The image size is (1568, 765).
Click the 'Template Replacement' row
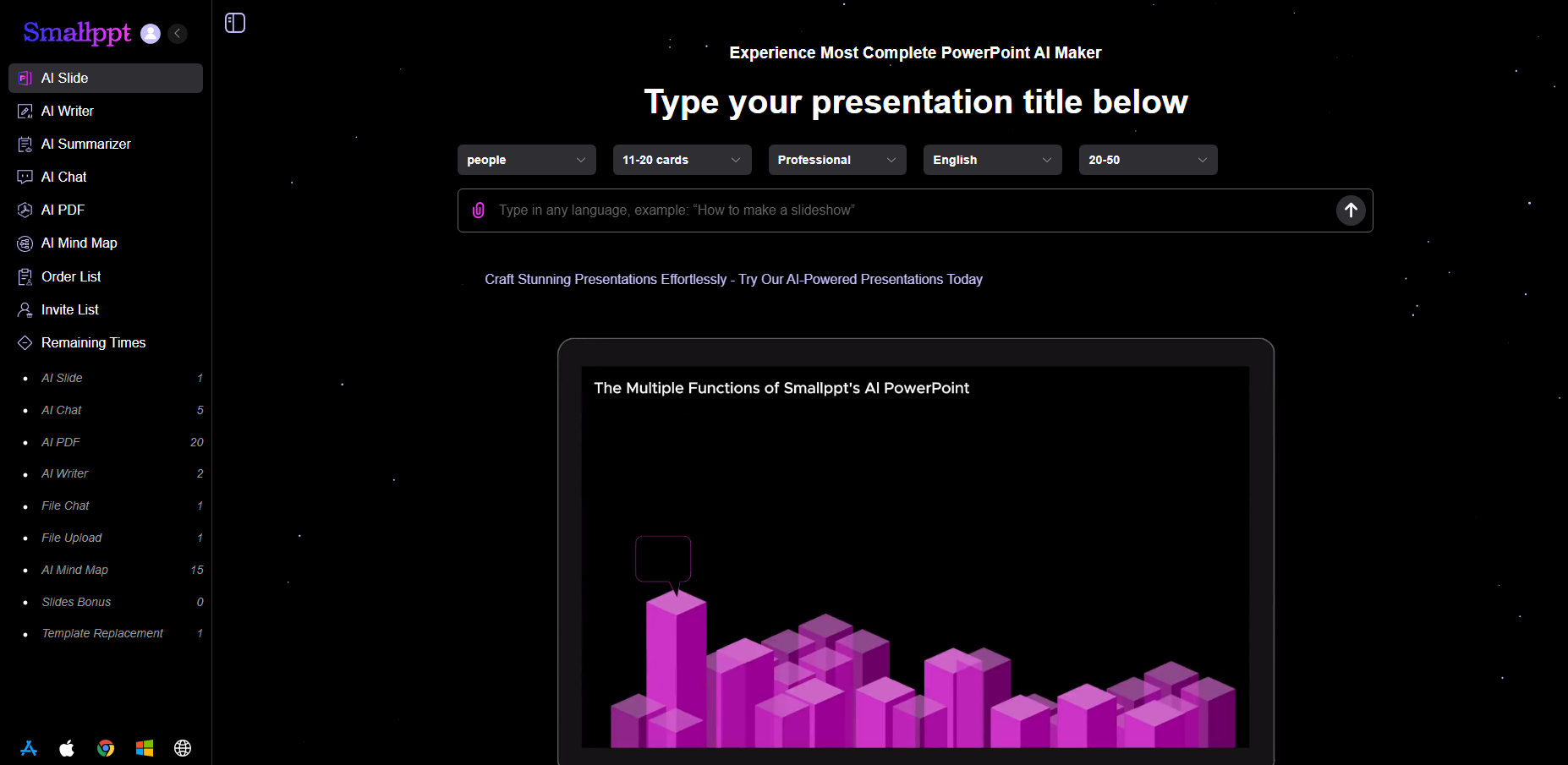pyautogui.click(x=113, y=633)
